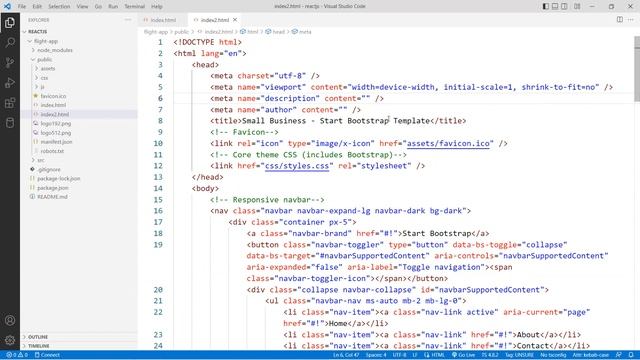
Task: Toggle the bottom panel layout icon
Action: click(x=555, y=6)
